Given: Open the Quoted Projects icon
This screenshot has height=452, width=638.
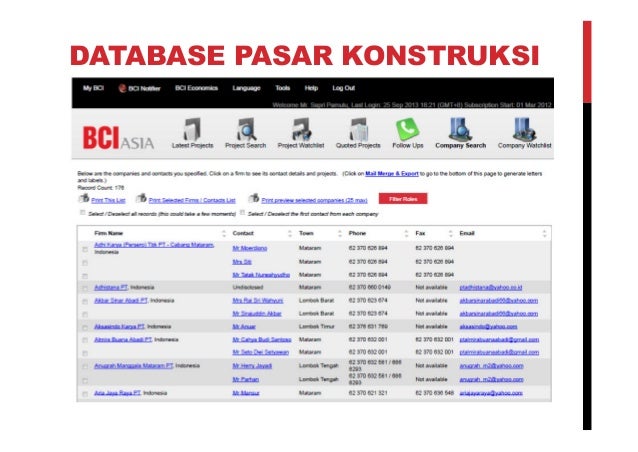Looking at the screenshot, I should pyautogui.click(x=358, y=129).
